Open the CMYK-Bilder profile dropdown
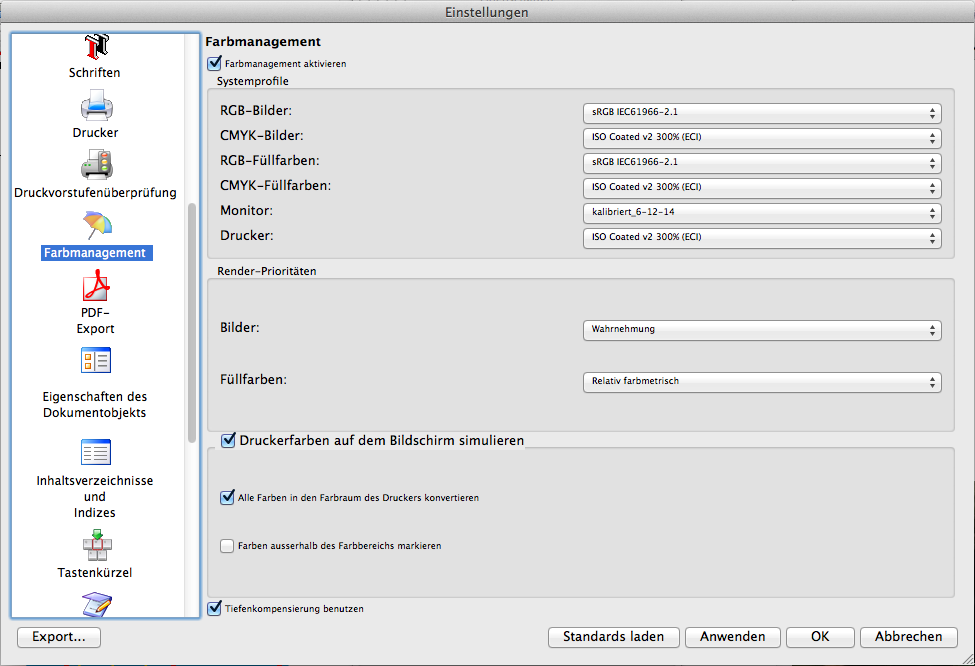The height and width of the screenshot is (666, 975). 761,138
